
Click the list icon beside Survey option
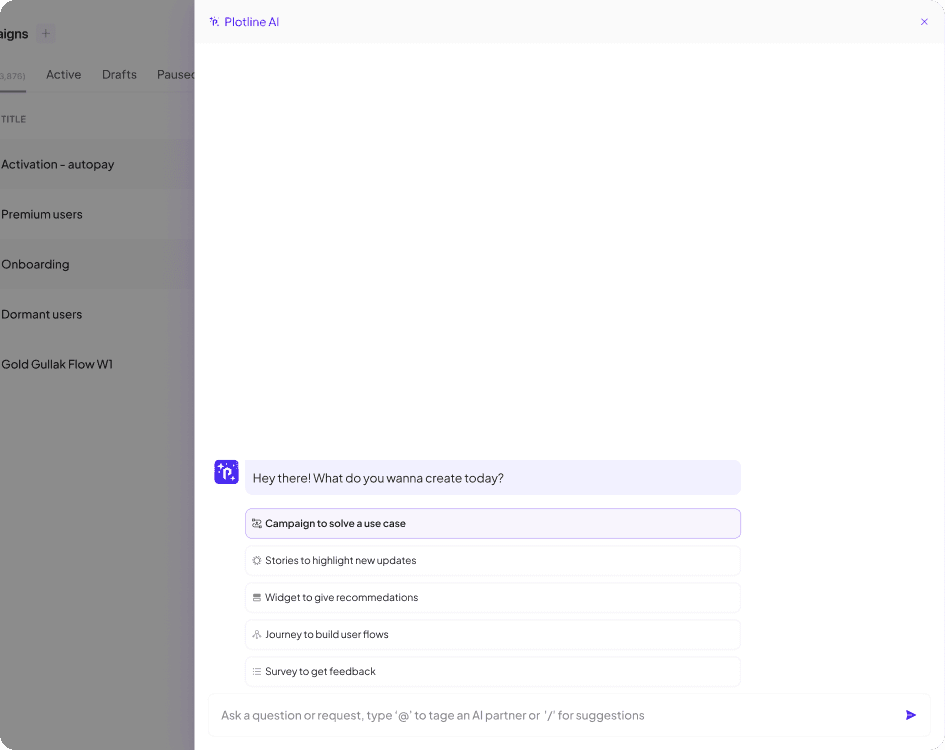(x=257, y=672)
